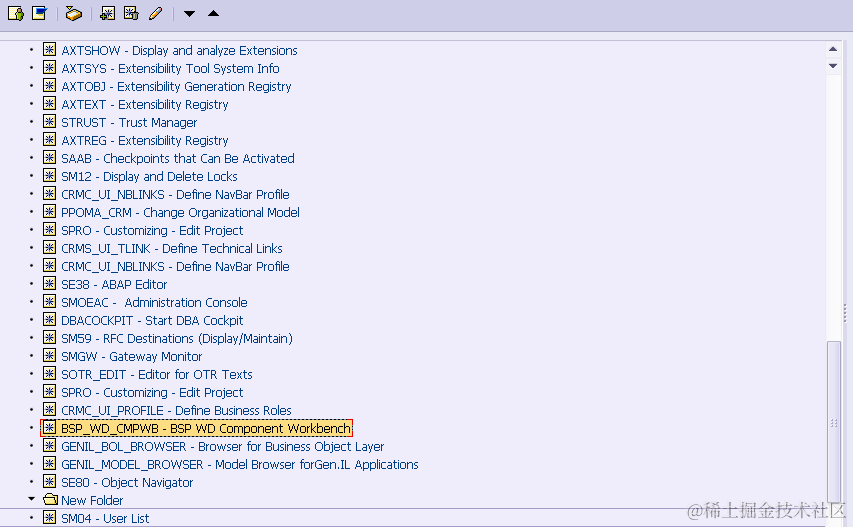The width and height of the screenshot is (853, 527).
Task: Click the star icon beside SMGW
Action: (50, 356)
